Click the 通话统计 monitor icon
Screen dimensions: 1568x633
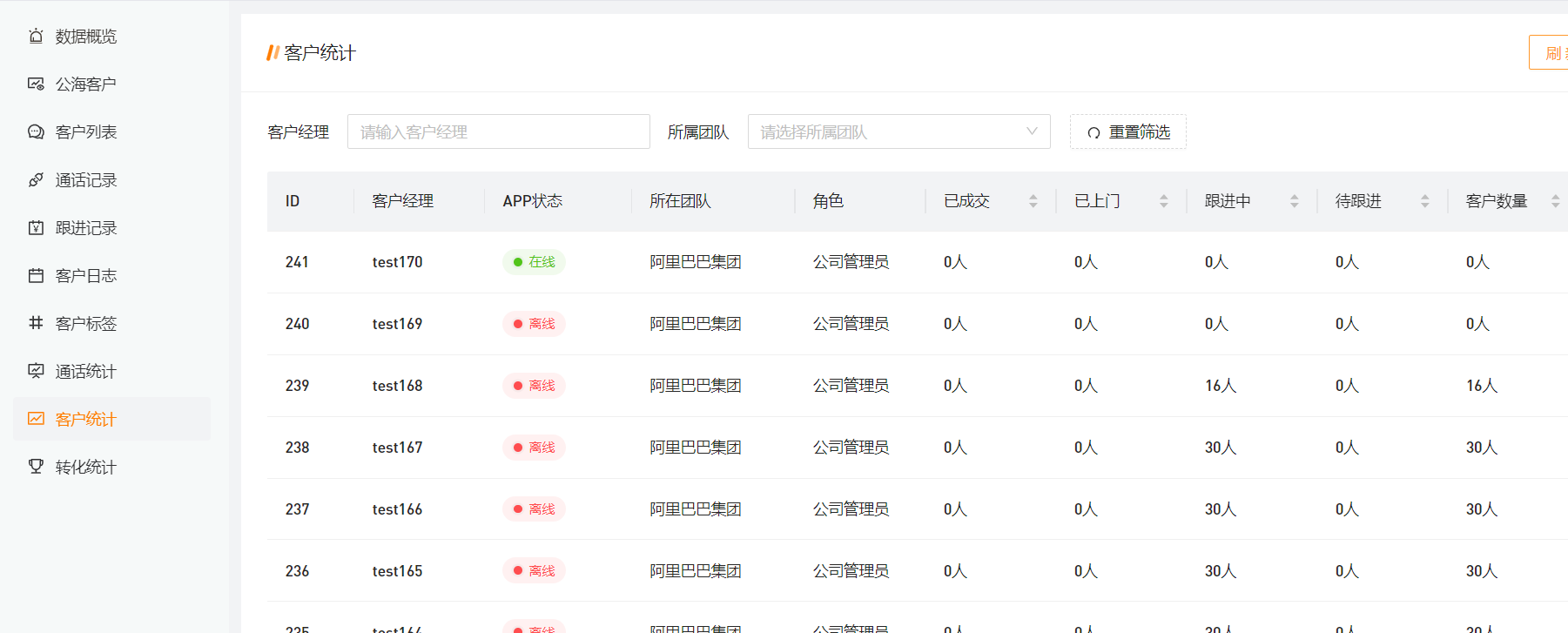click(x=36, y=371)
